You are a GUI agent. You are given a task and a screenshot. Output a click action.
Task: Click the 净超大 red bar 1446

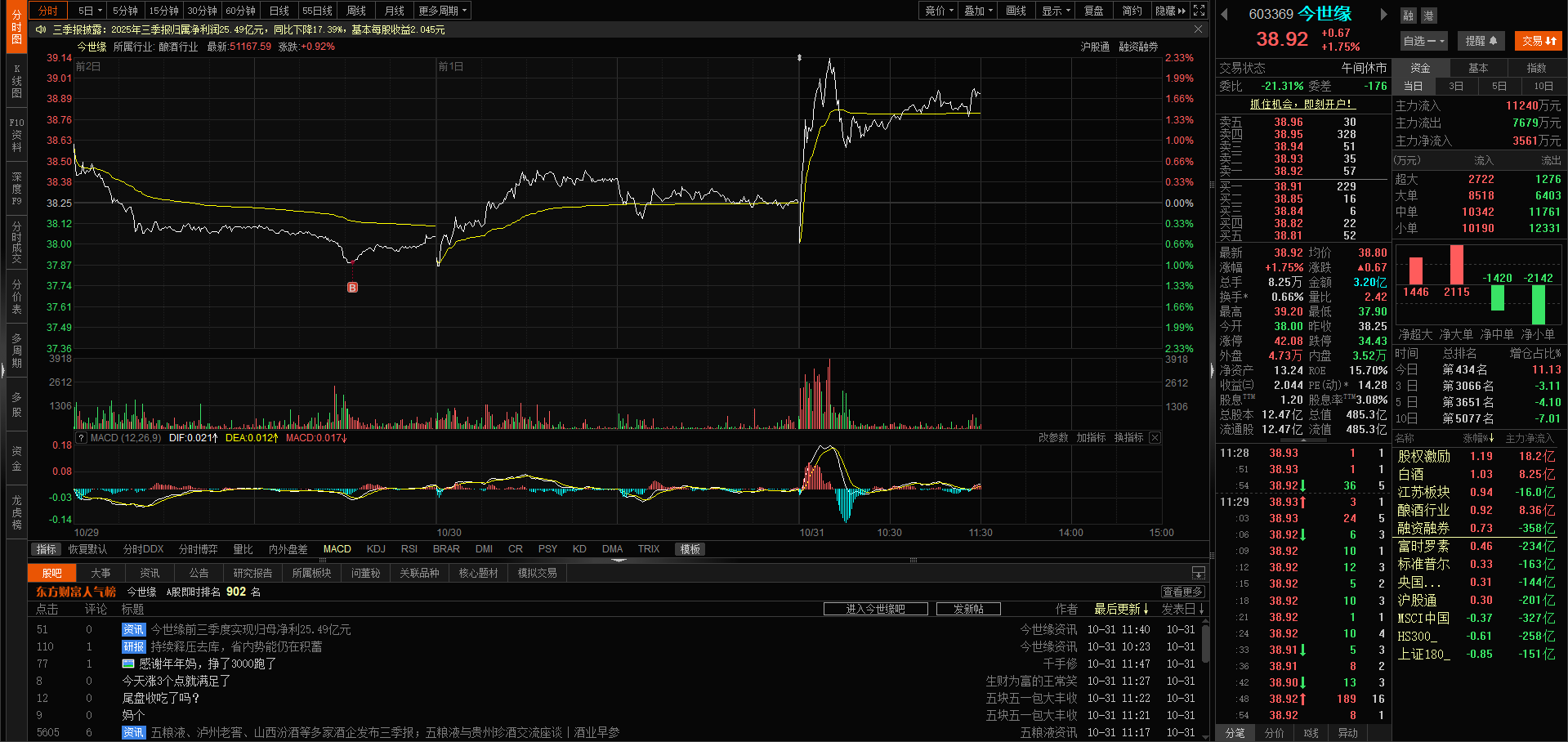pos(1416,270)
